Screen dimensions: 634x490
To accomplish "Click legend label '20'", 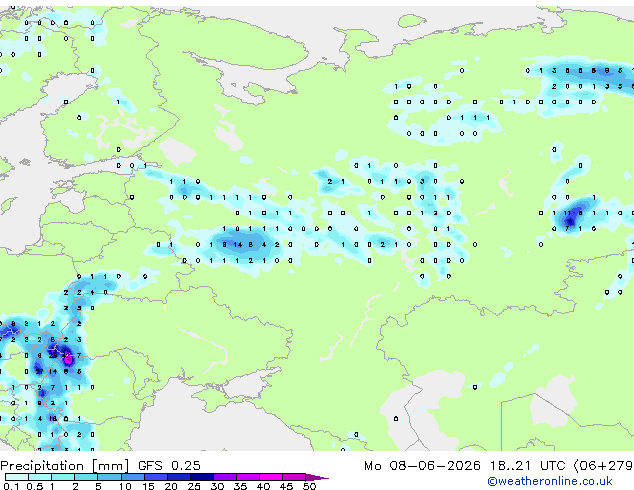I will tap(171, 486).
